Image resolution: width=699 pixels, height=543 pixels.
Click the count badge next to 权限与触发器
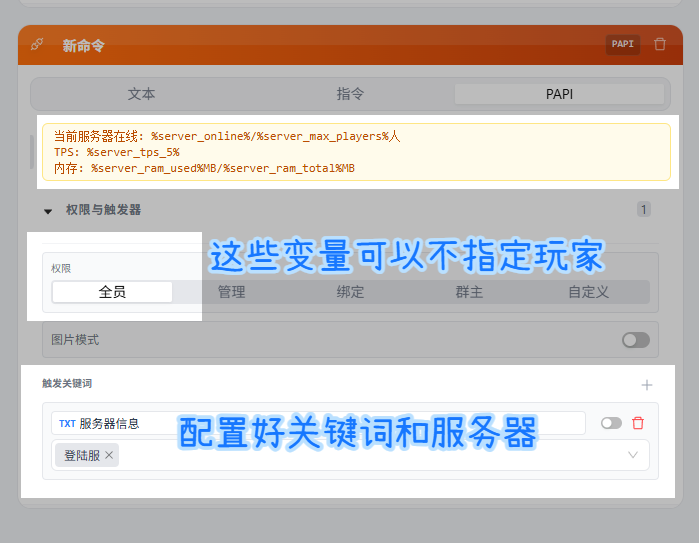(x=644, y=210)
